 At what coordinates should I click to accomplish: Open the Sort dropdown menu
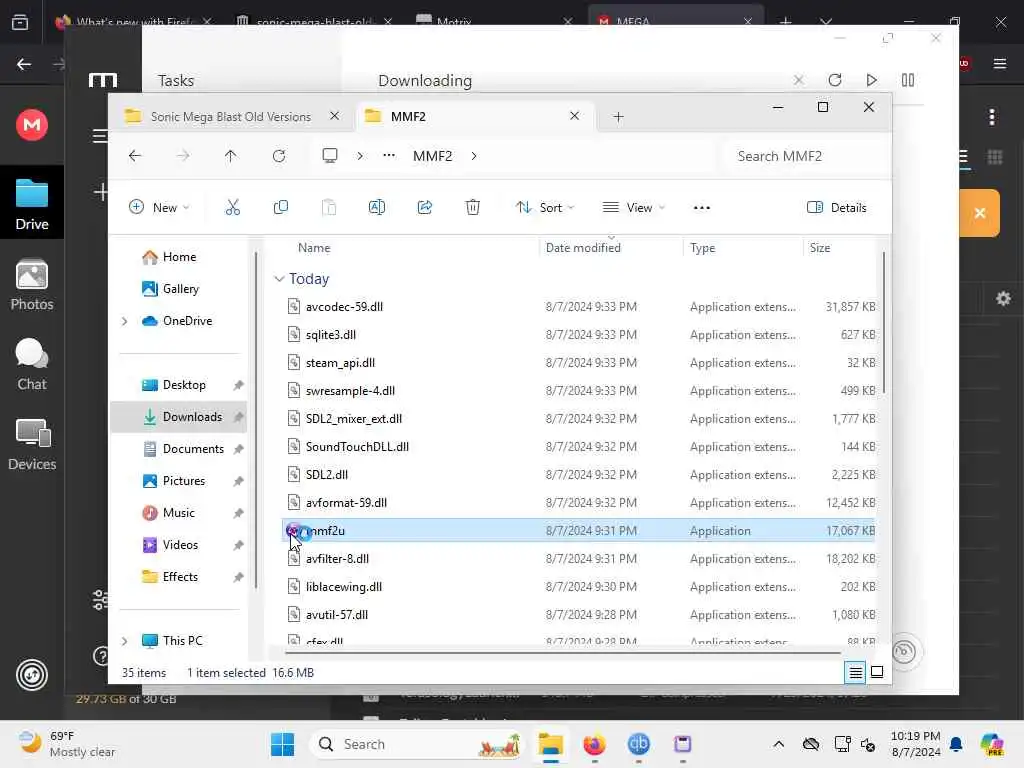click(545, 208)
